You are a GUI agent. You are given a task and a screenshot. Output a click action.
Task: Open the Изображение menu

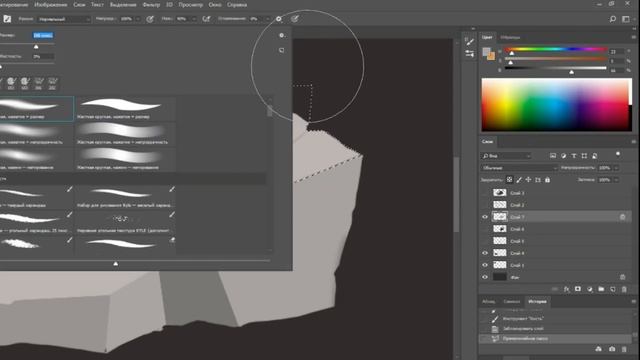51,5
